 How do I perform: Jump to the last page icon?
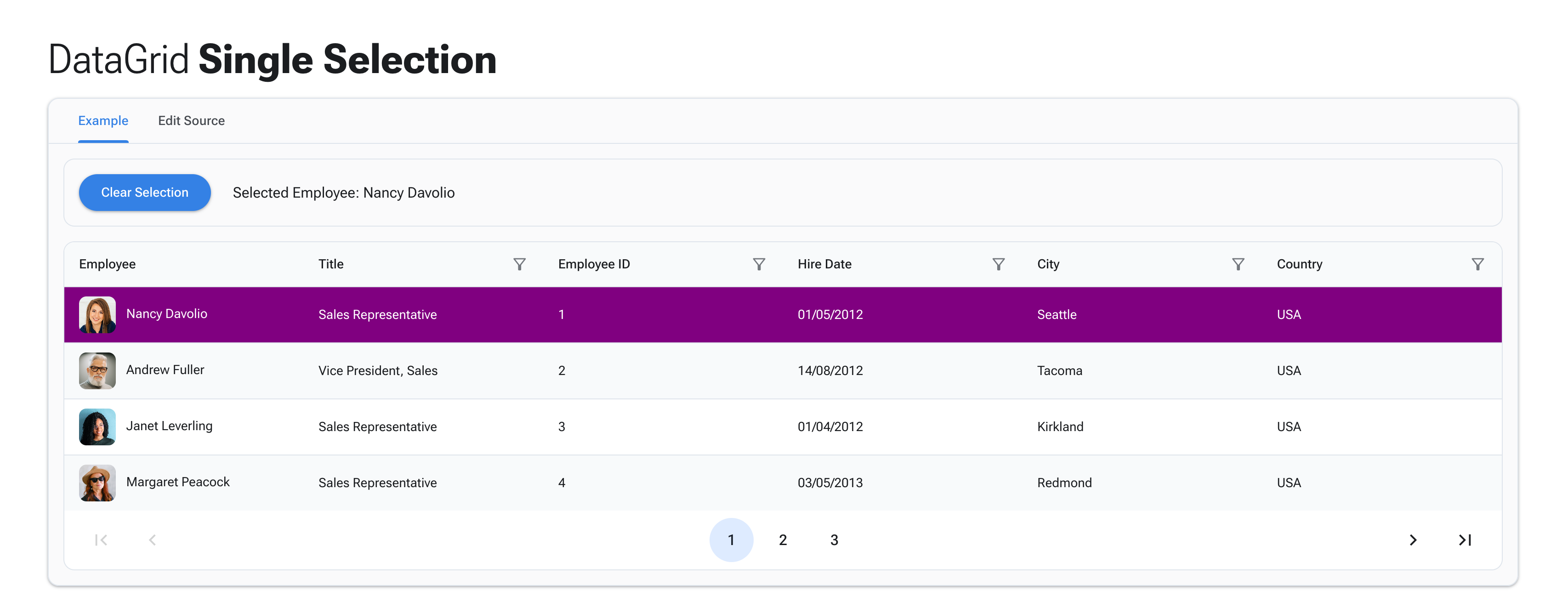click(1465, 540)
